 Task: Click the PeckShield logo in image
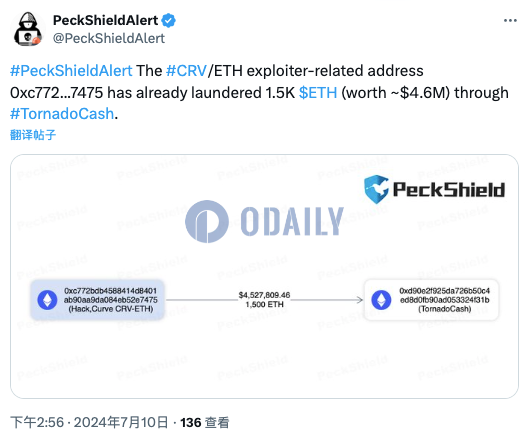click(434, 189)
